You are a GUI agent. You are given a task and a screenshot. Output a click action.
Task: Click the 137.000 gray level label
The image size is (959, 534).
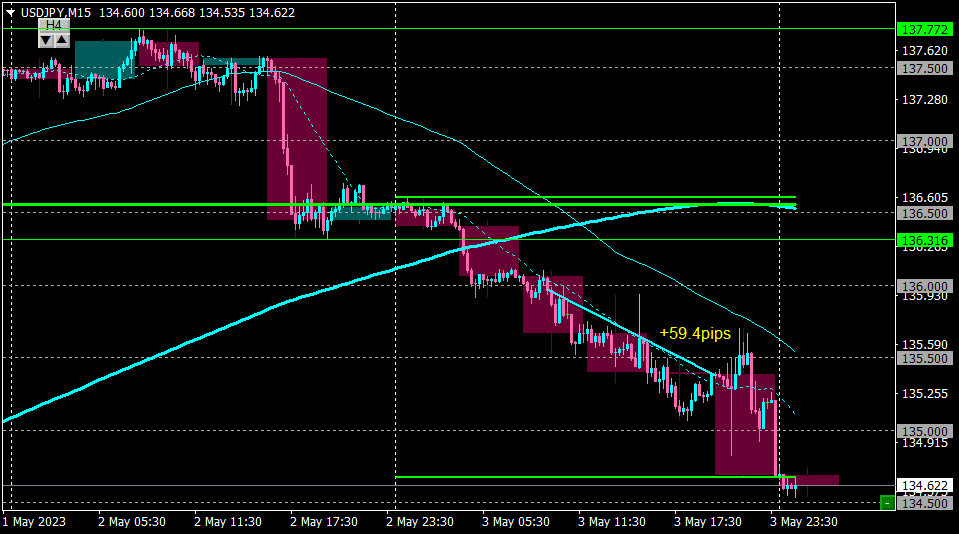925,141
